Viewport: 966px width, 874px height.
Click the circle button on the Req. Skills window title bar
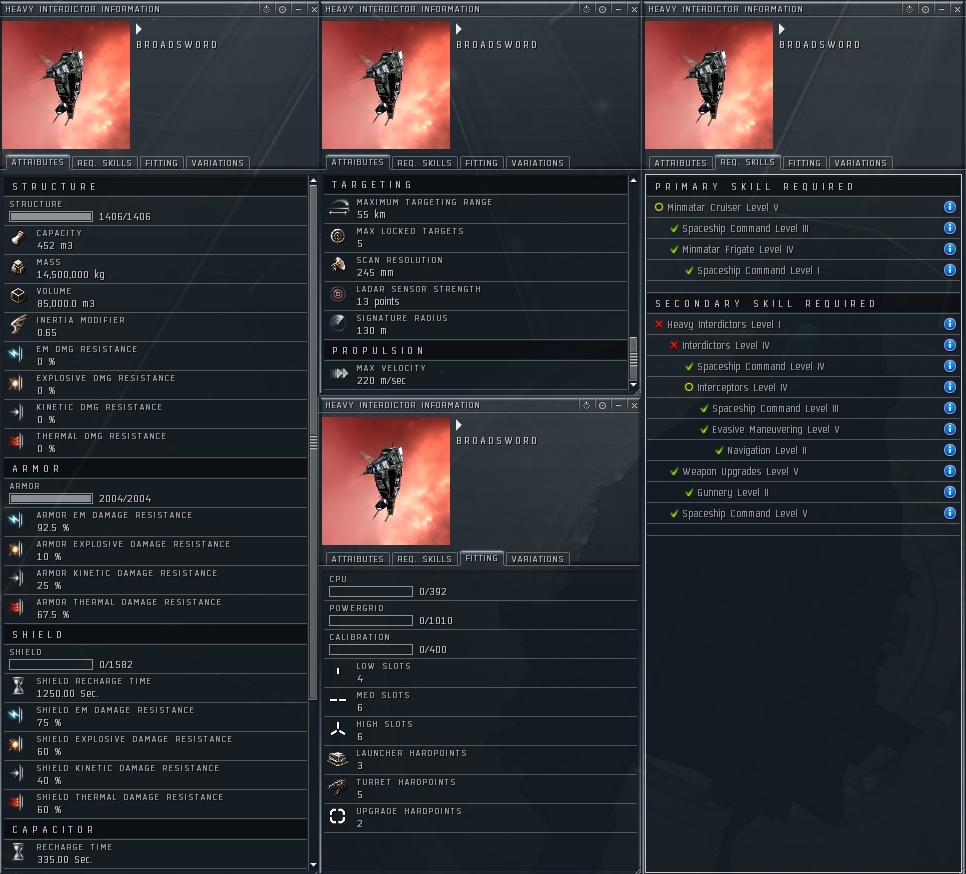925,9
